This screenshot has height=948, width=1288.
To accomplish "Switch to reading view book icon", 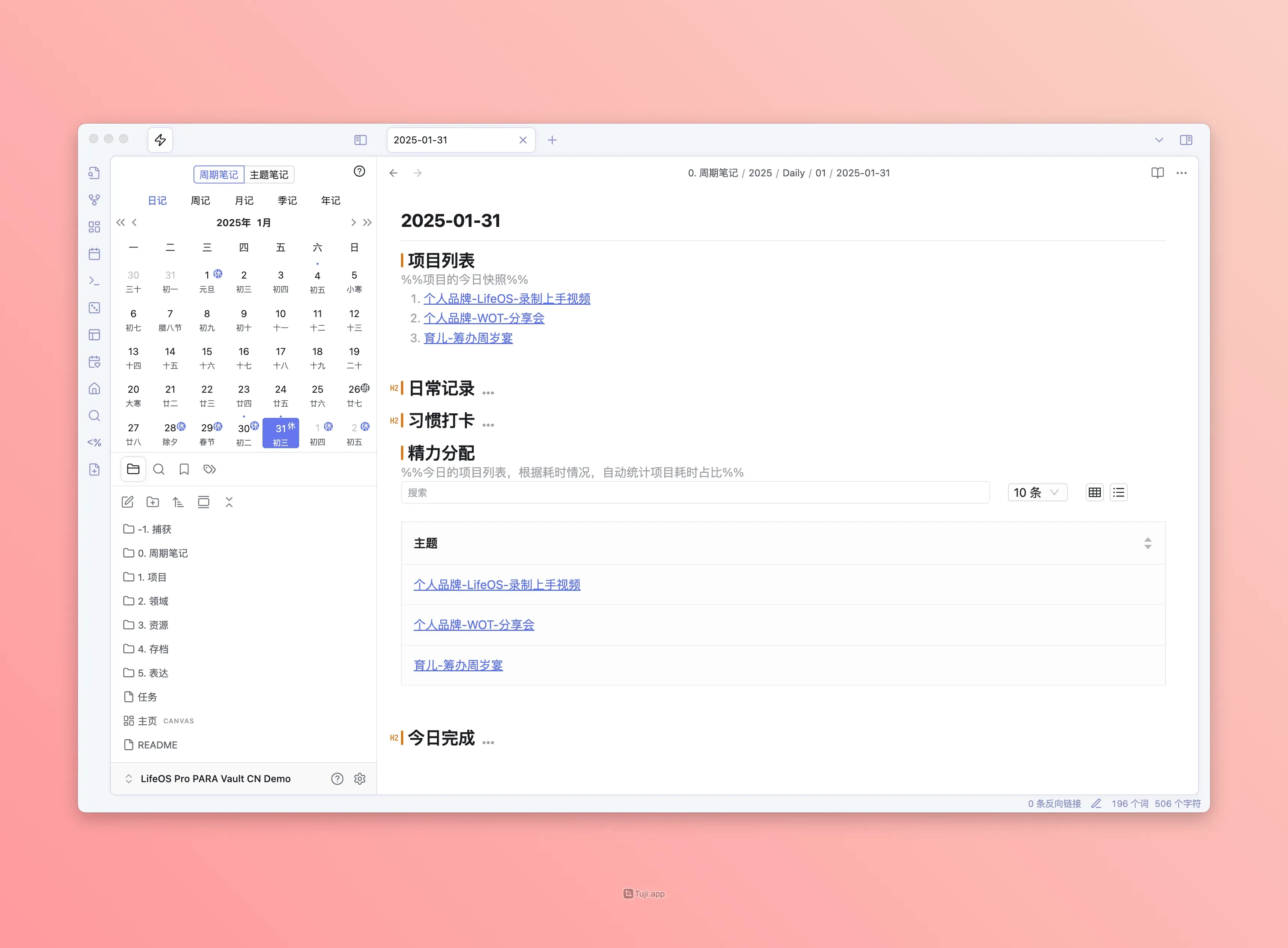I will (x=1157, y=173).
